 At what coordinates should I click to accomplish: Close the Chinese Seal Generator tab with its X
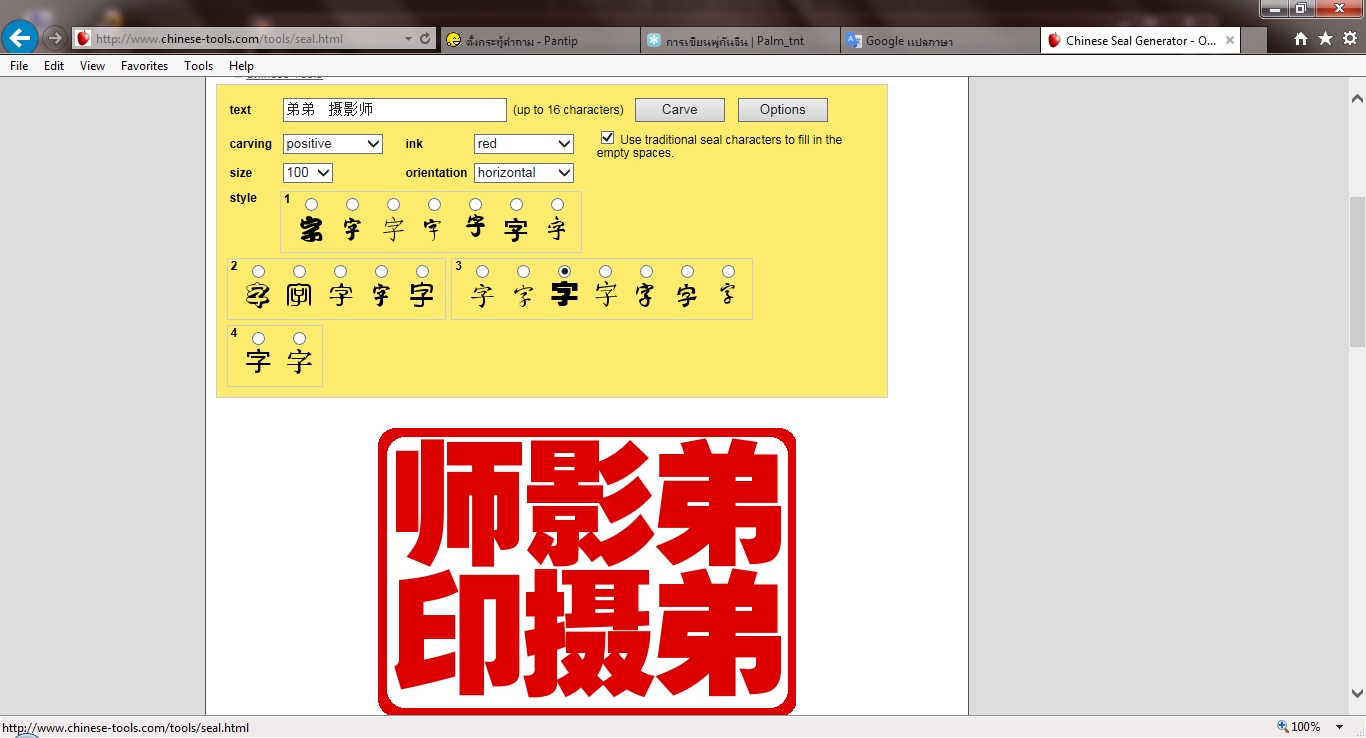tap(1230, 41)
